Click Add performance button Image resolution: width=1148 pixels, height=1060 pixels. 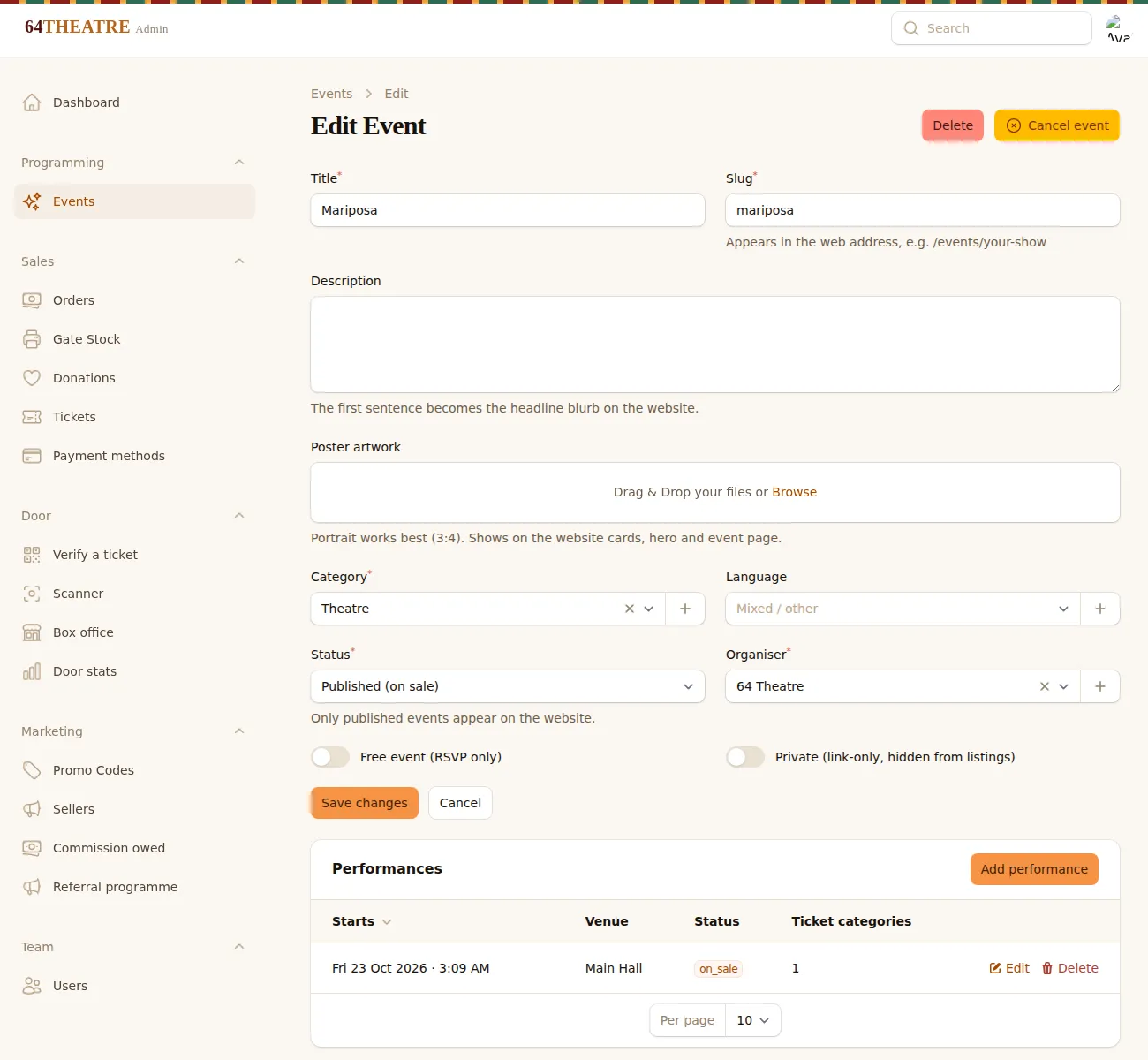pos(1034,869)
